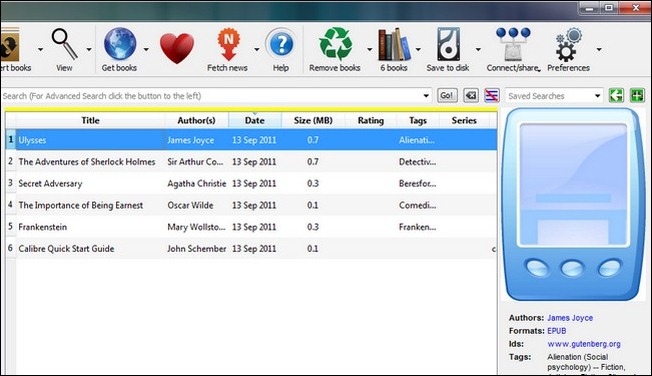
Task: Click the Go! search button
Action: [447, 96]
